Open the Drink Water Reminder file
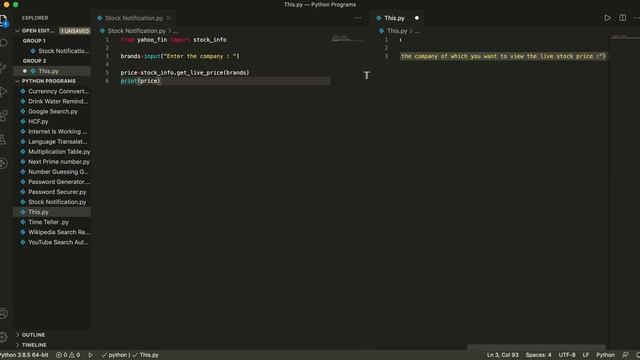The width and height of the screenshot is (640, 360). [x=58, y=101]
